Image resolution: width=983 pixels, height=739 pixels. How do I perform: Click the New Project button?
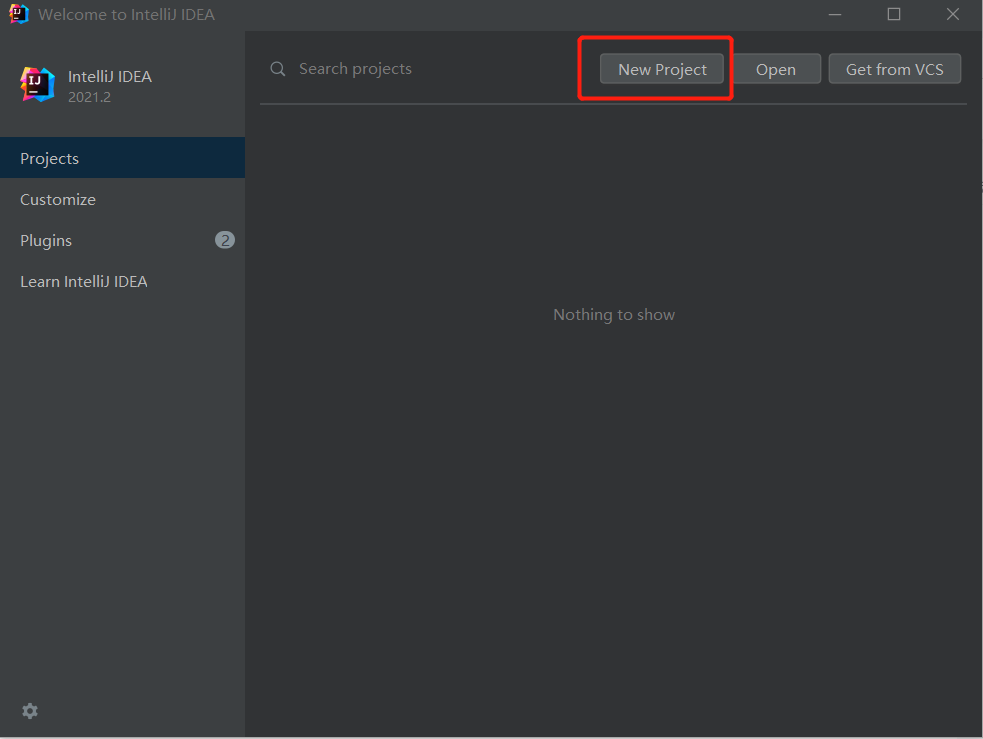[x=661, y=69]
